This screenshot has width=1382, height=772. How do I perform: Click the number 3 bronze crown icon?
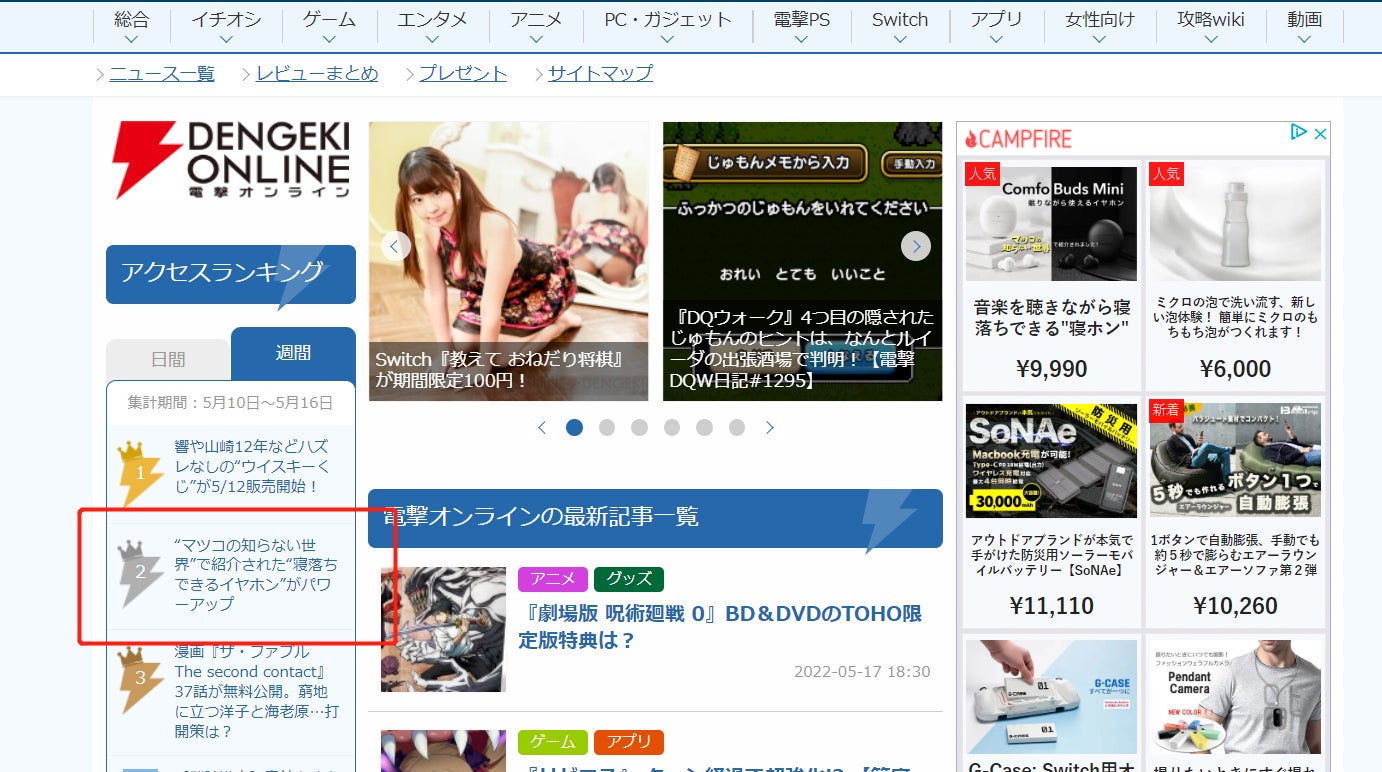point(140,679)
